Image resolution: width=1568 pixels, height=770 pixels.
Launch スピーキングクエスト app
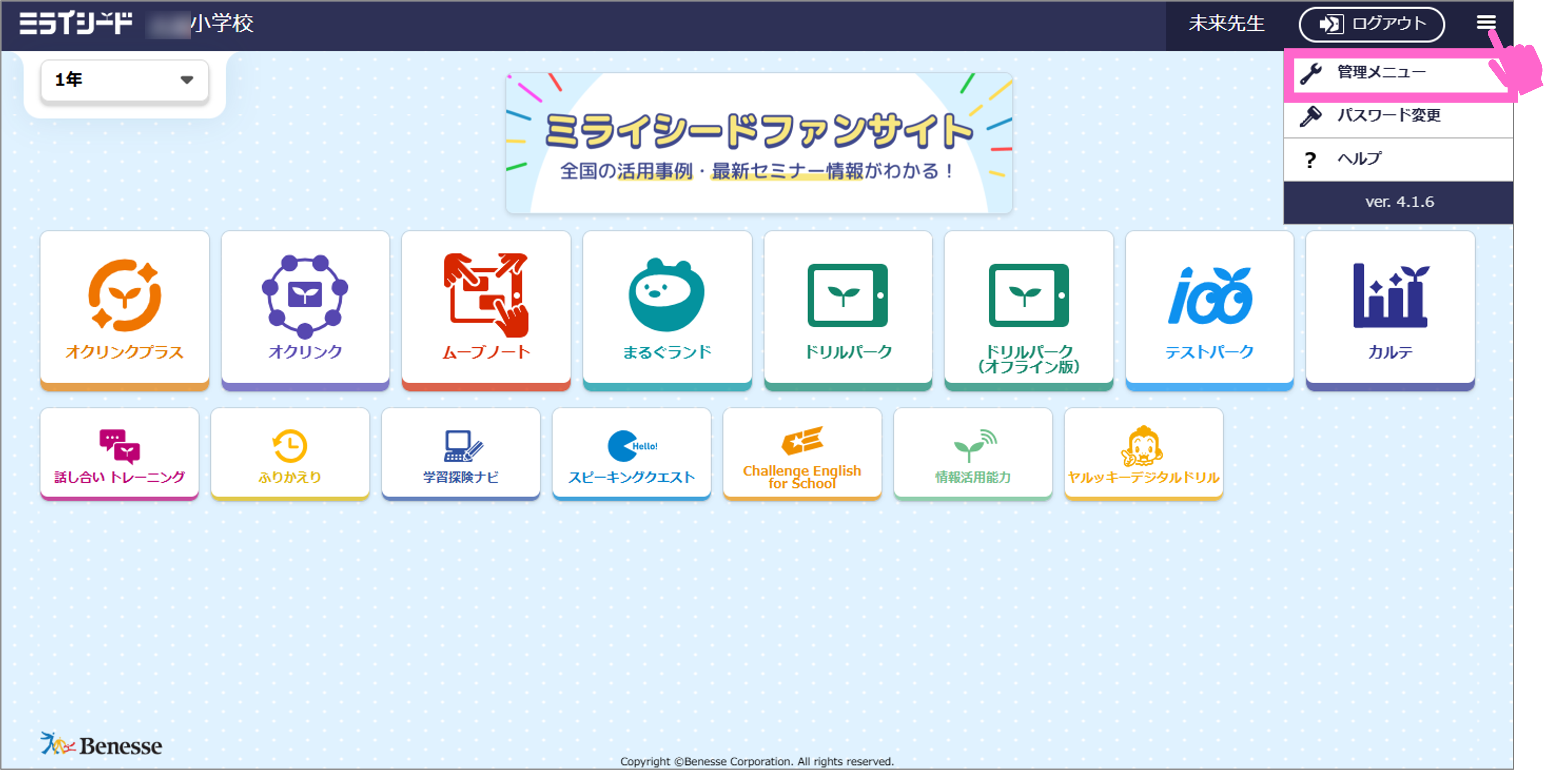pyautogui.click(x=631, y=453)
